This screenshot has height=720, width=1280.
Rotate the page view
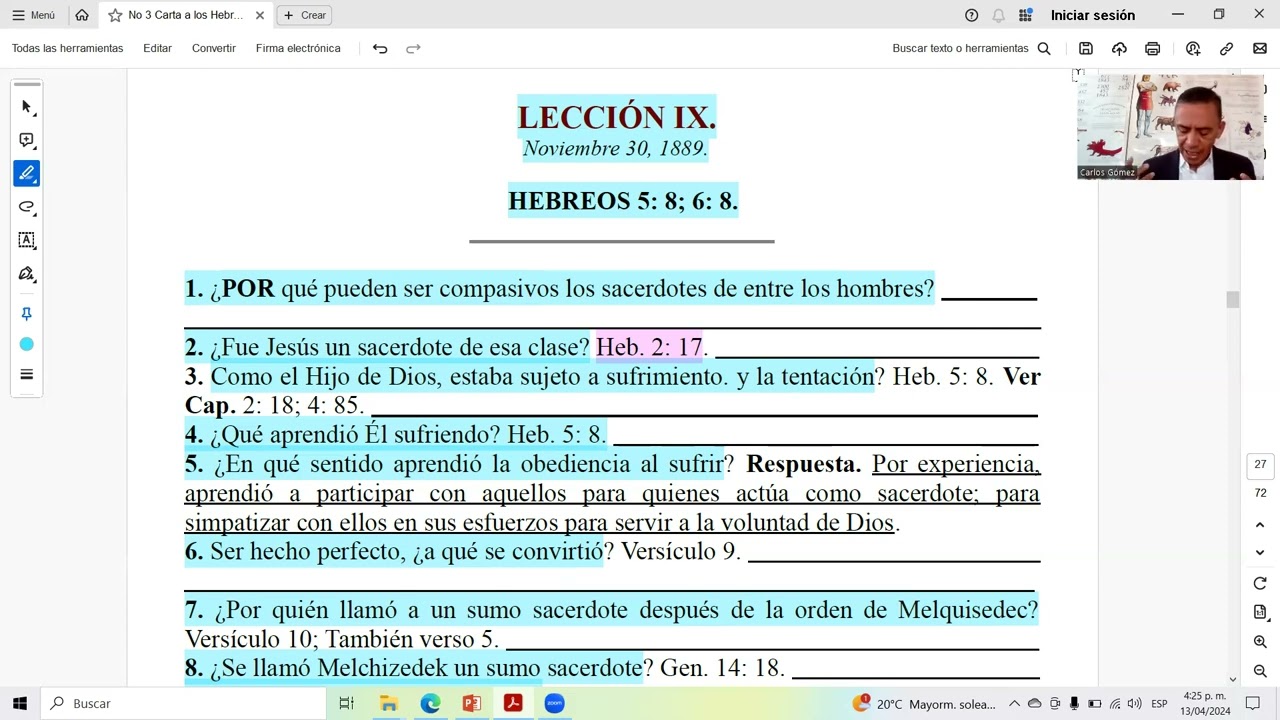(1260, 584)
